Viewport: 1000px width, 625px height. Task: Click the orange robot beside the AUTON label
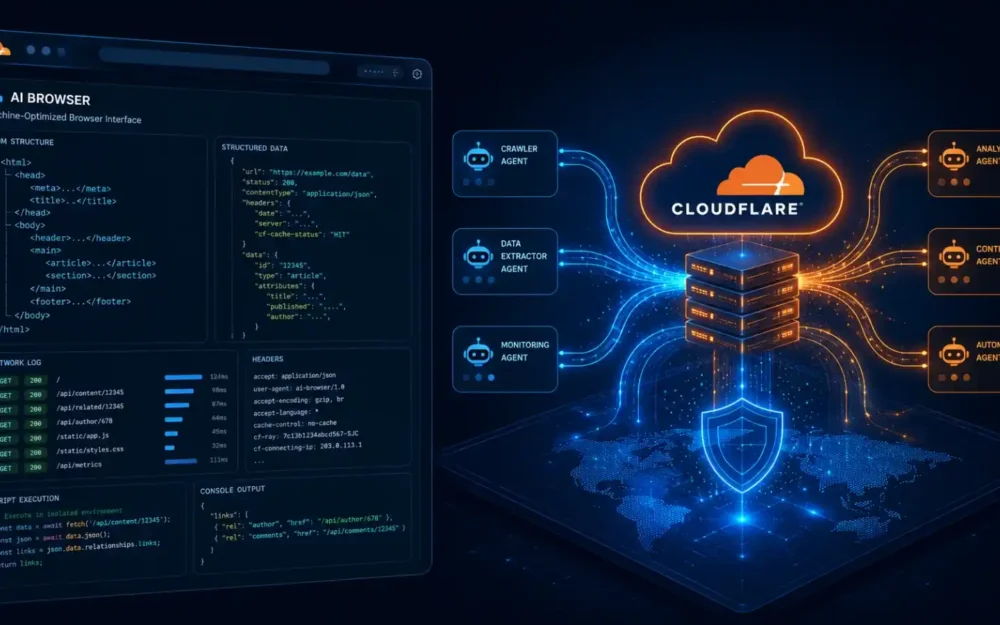[953, 352]
